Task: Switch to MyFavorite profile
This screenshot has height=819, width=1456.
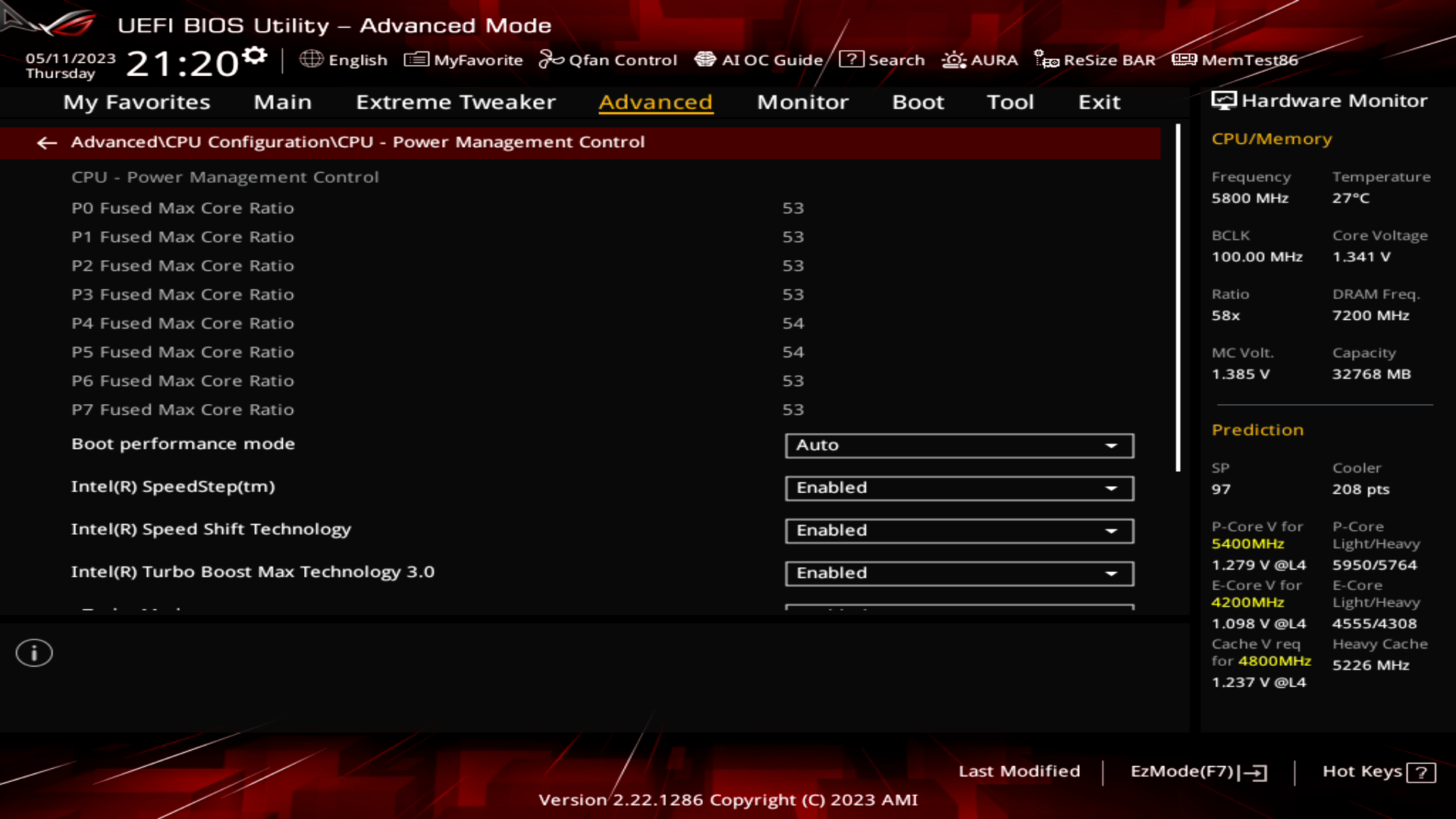Action: (x=463, y=60)
